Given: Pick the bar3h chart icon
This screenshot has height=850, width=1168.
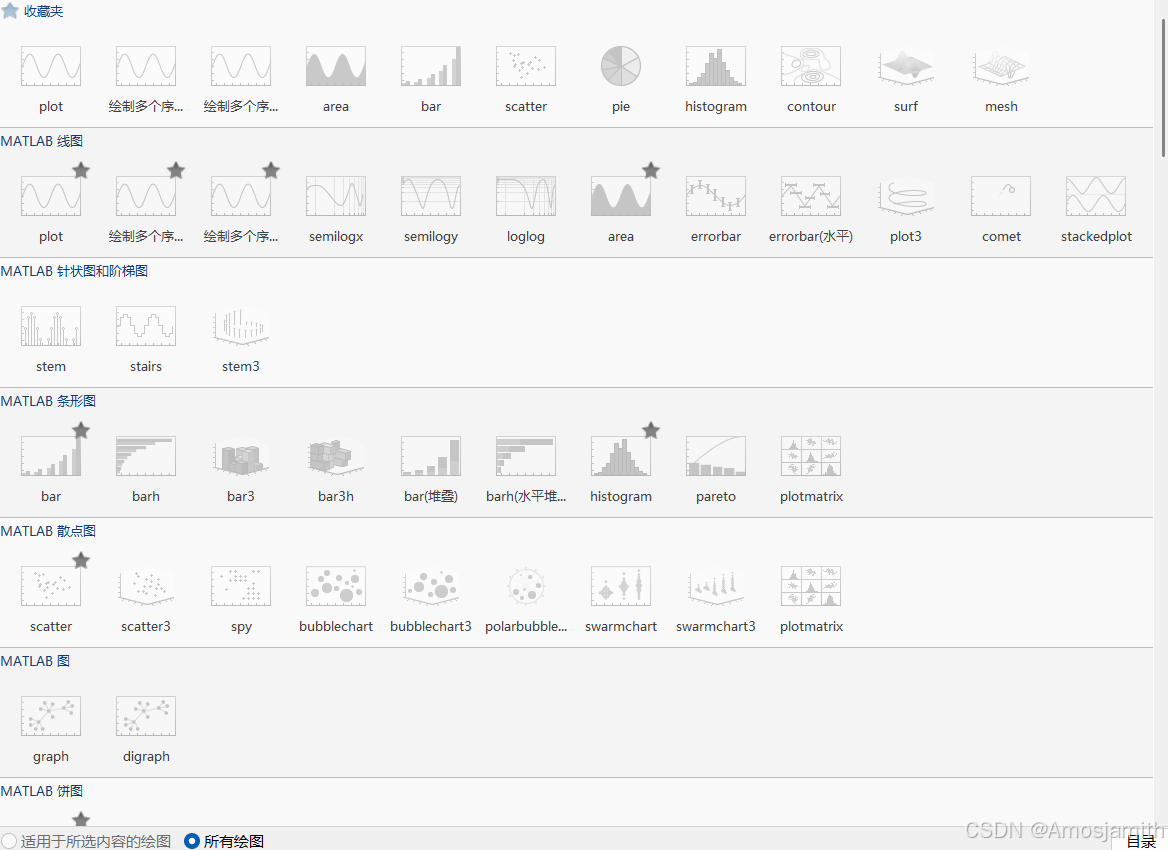Looking at the screenshot, I should click(x=336, y=457).
